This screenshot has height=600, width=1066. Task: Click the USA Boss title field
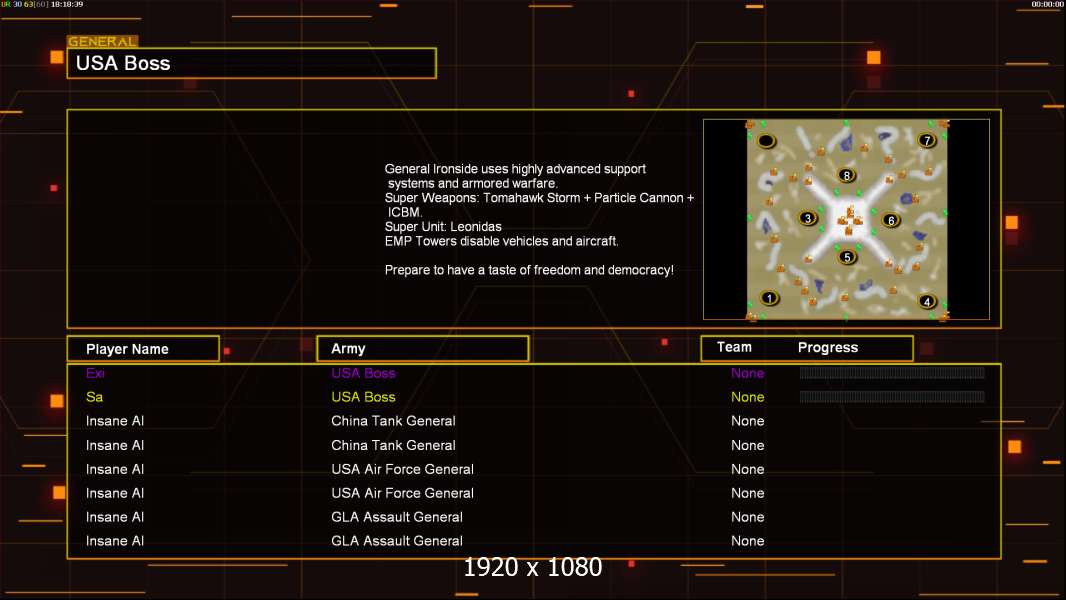[x=252, y=63]
